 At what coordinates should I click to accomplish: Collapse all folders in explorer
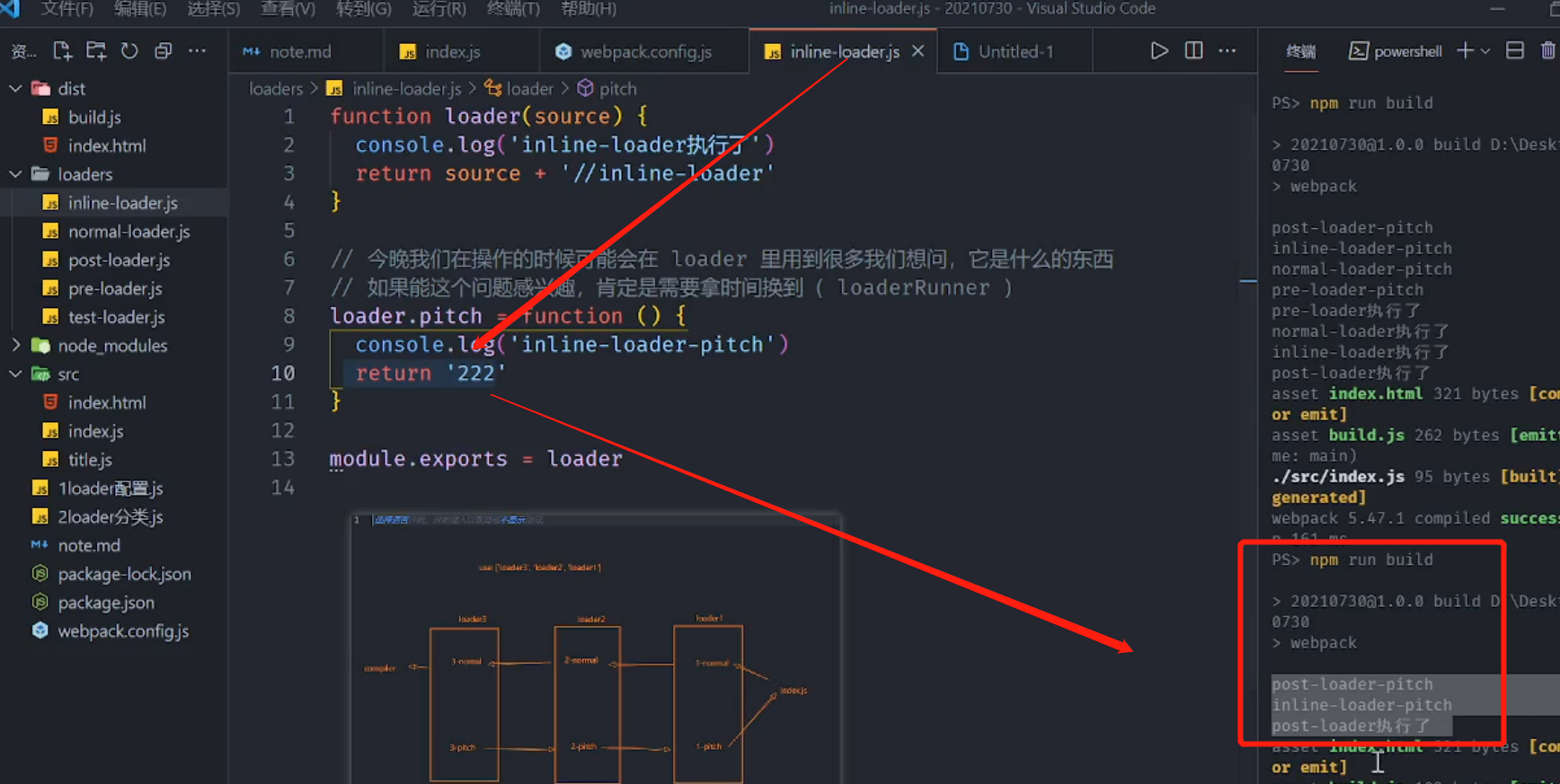[x=163, y=51]
